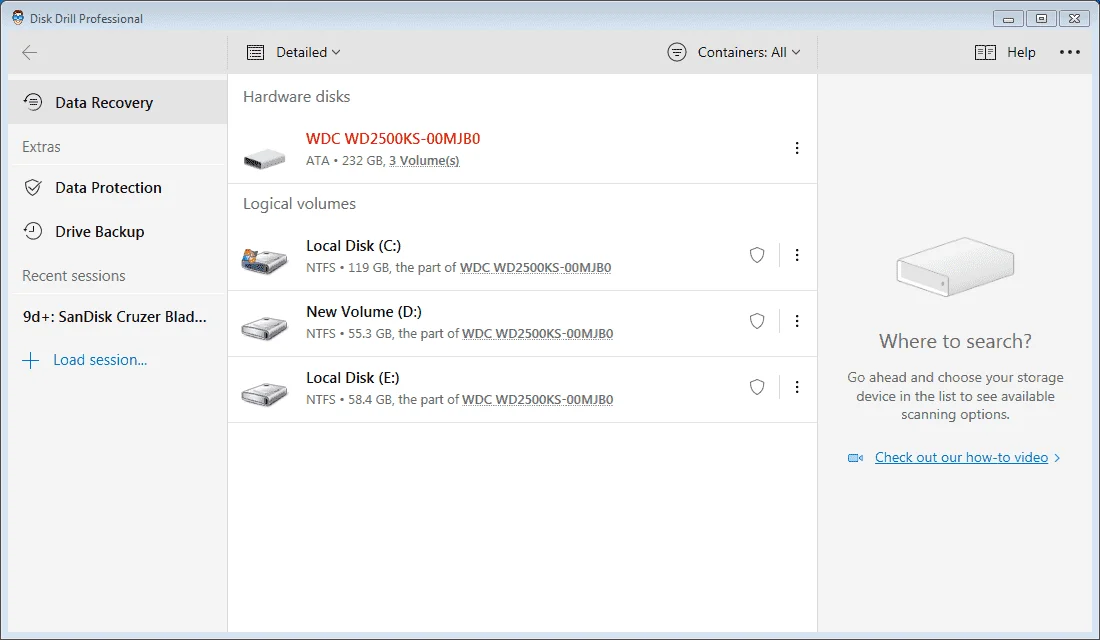Open kebab menu for Local Disk (E:)

(797, 387)
